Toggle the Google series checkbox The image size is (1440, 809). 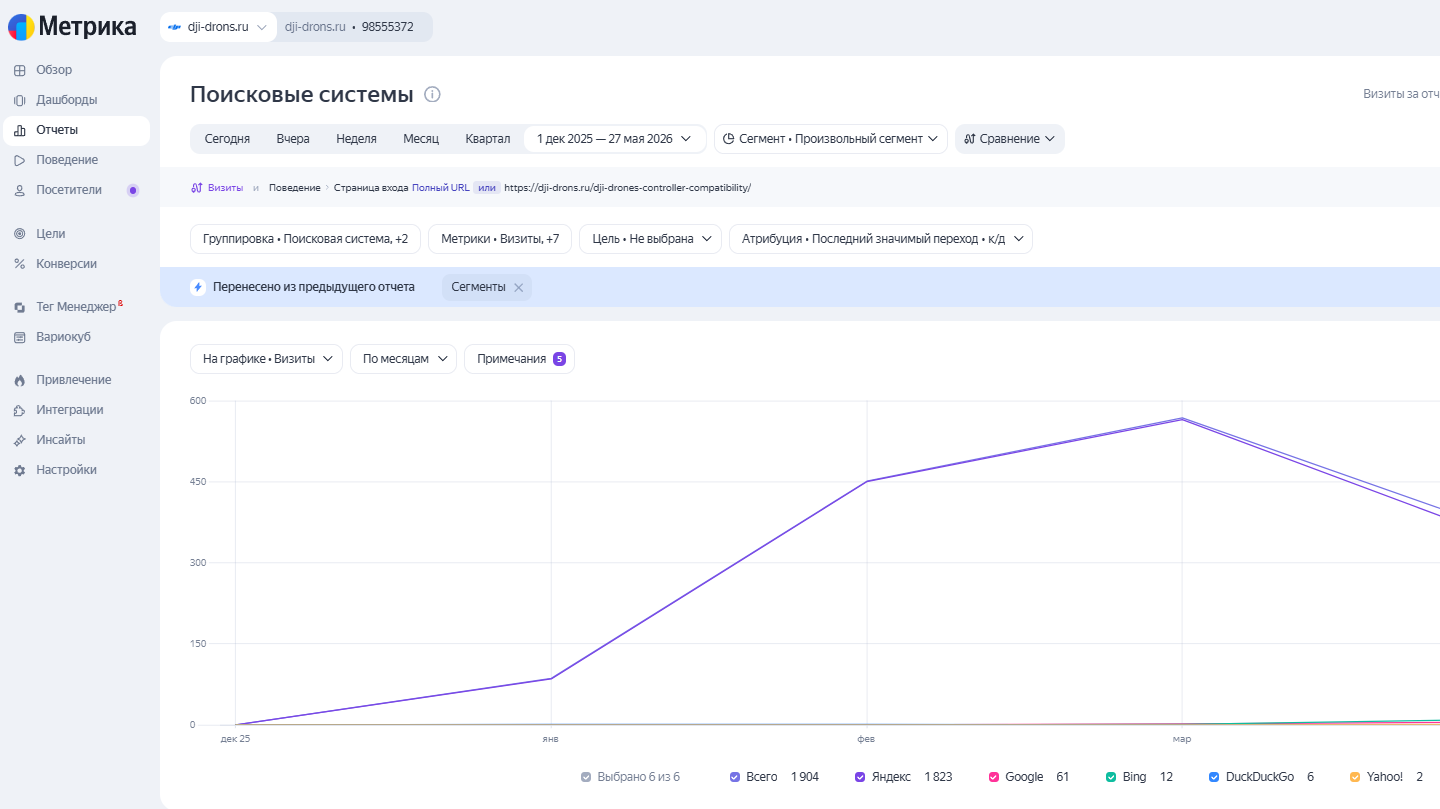click(994, 777)
